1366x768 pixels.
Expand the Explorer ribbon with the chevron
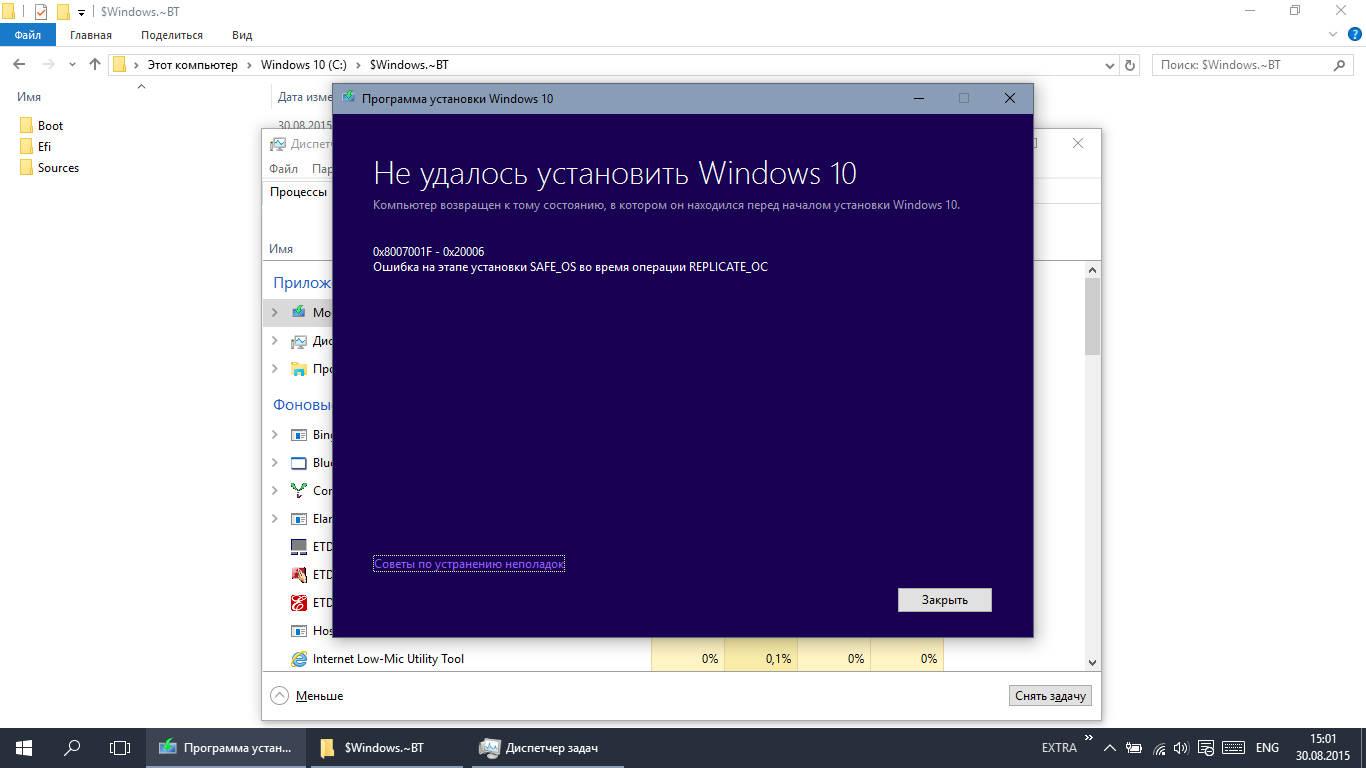point(1331,35)
